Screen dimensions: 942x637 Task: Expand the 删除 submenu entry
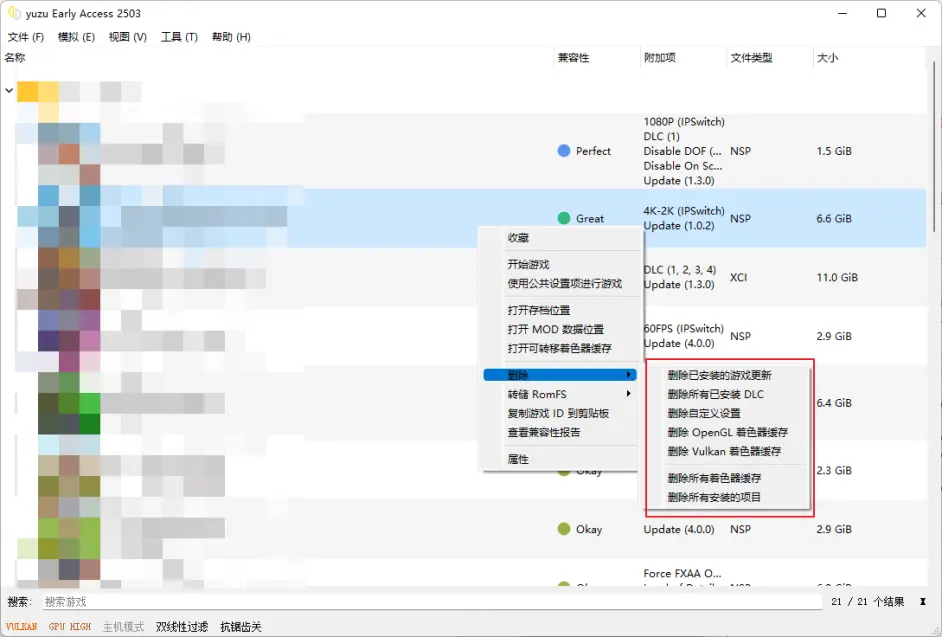(x=560, y=375)
